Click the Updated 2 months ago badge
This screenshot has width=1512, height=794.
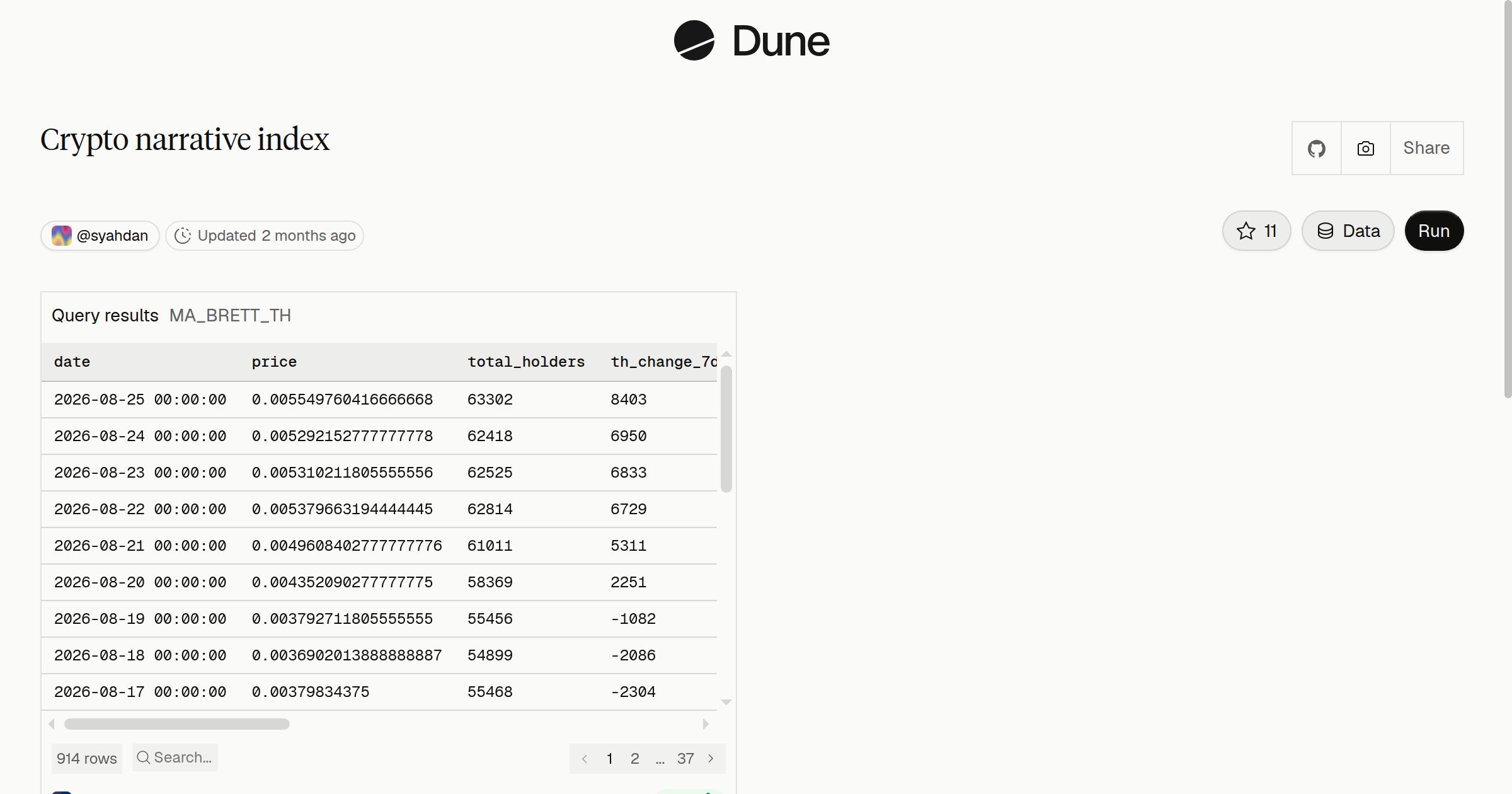click(265, 236)
